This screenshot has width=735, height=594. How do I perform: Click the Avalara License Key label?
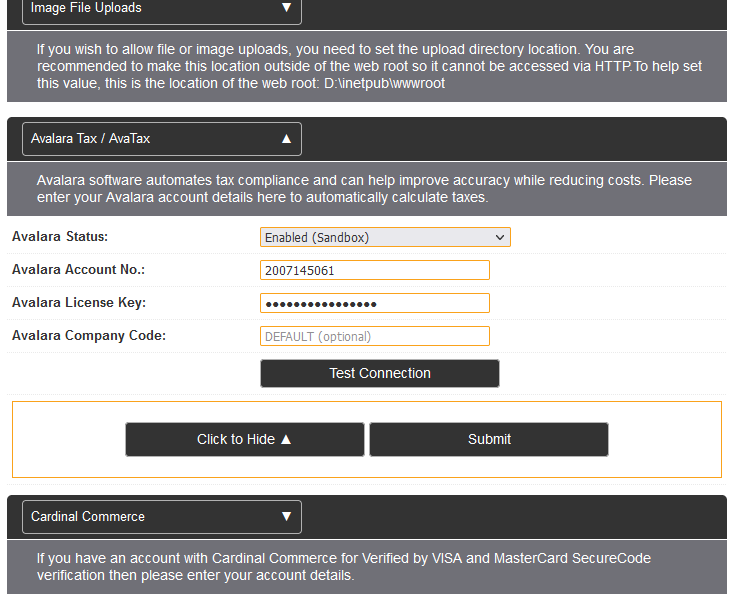pyautogui.click(x=79, y=303)
